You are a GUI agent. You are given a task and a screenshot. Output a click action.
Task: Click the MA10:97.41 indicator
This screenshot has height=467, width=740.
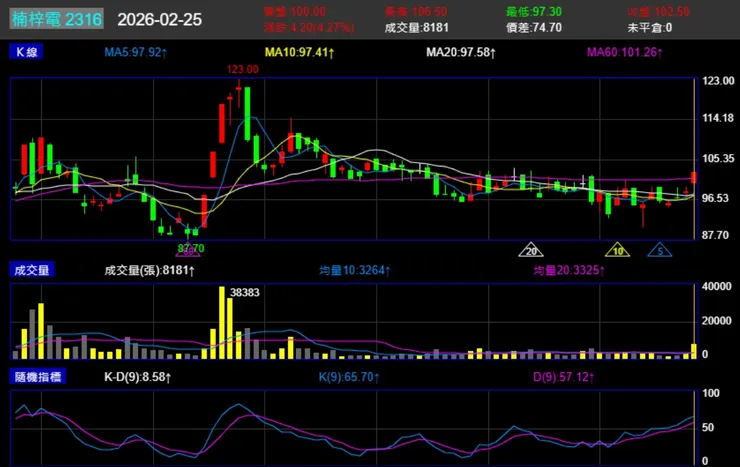[300, 52]
